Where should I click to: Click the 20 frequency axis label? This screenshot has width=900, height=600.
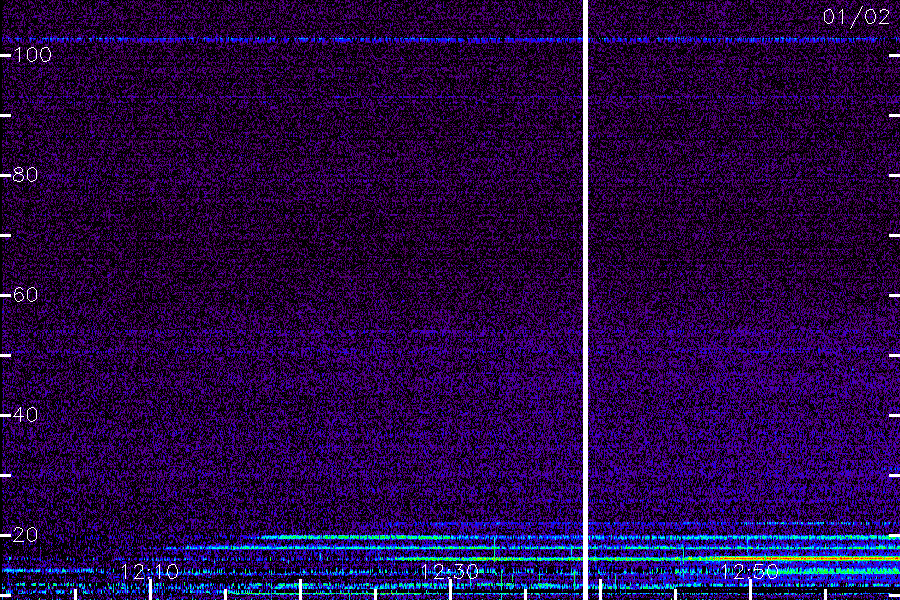[25, 535]
